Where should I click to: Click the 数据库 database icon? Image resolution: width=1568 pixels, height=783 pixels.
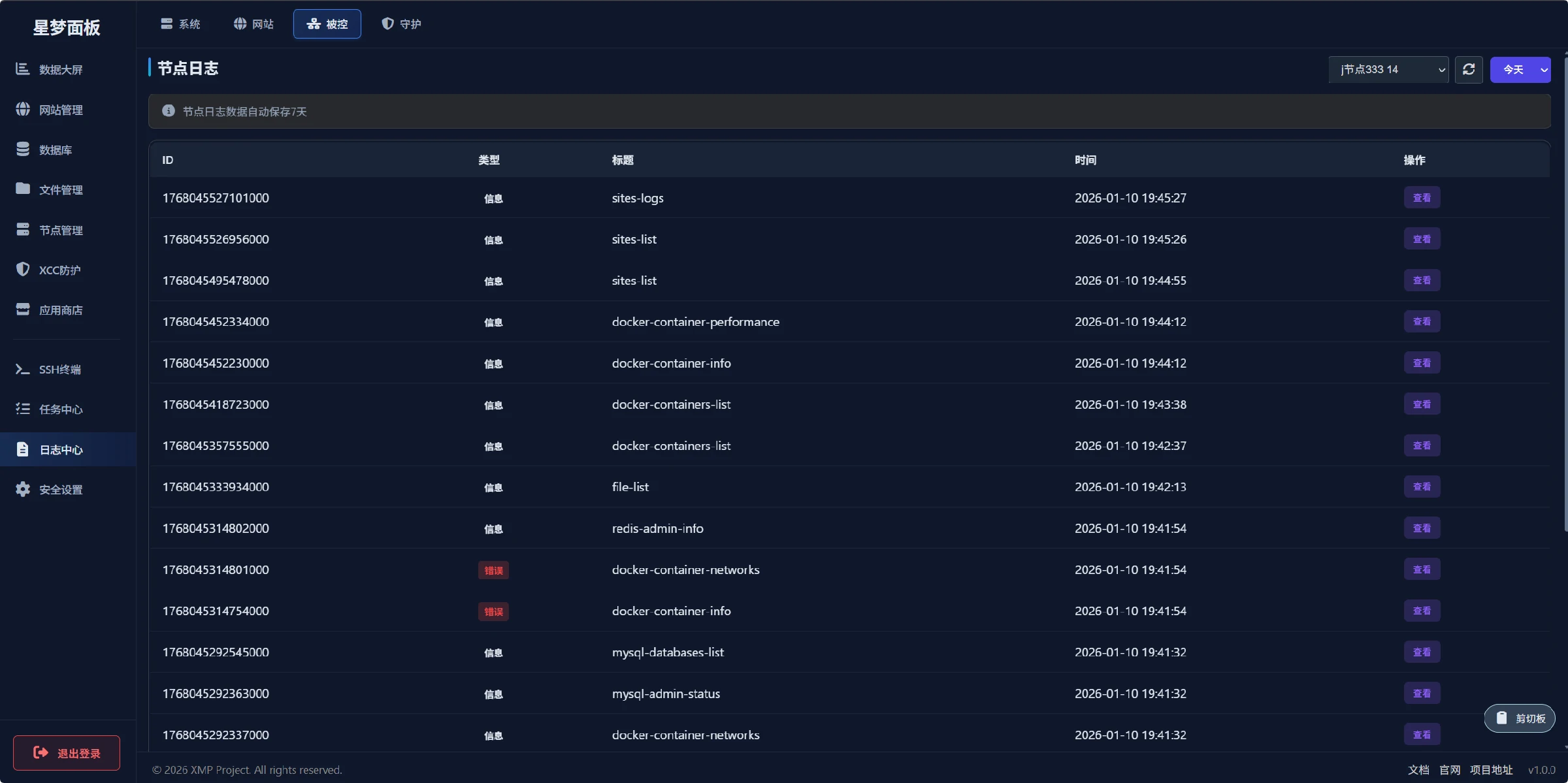[23, 150]
